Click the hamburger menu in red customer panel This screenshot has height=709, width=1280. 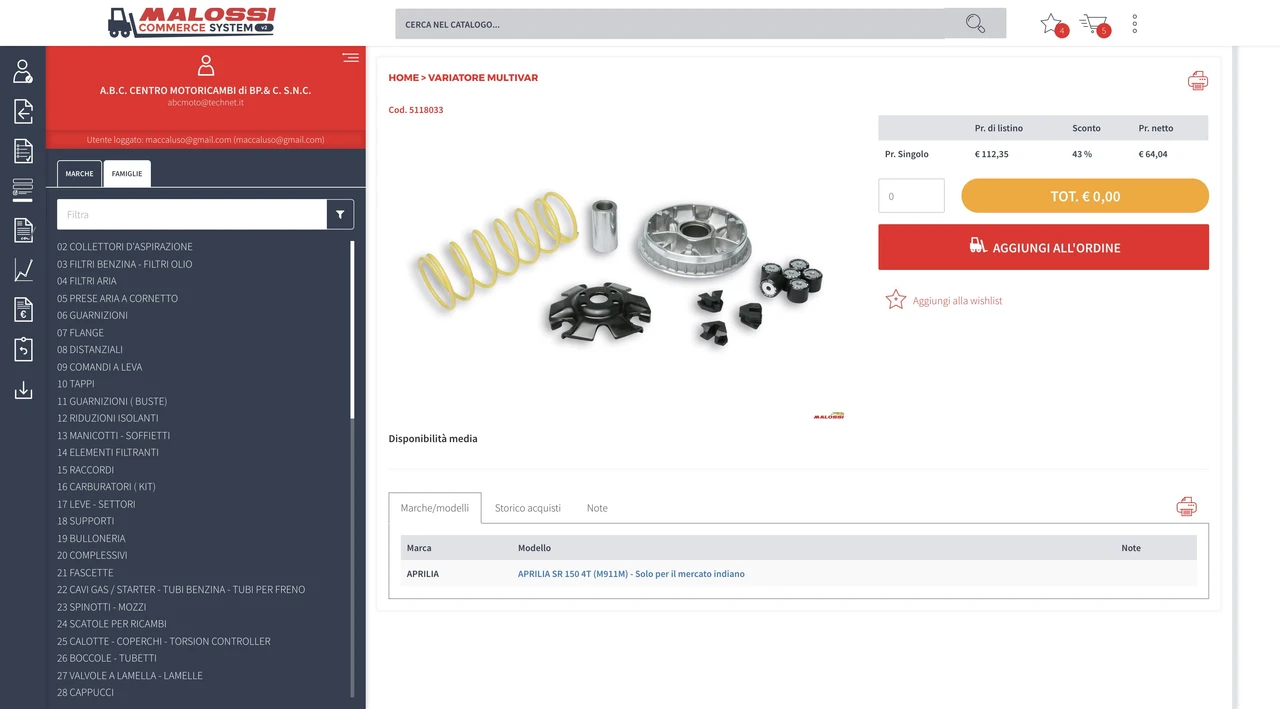tap(350, 57)
